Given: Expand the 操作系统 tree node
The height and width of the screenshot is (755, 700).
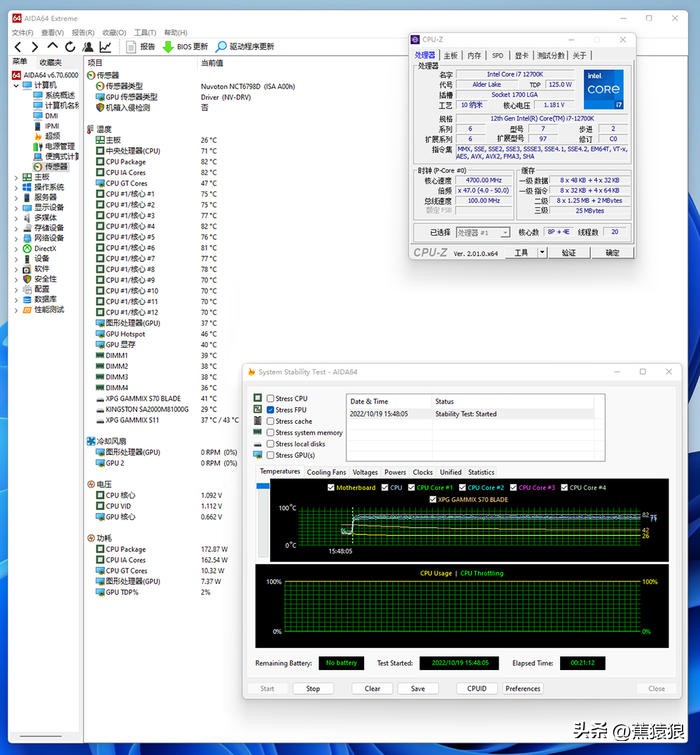Looking at the screenshot, I should pyautogui.click(x=16, y=187).
